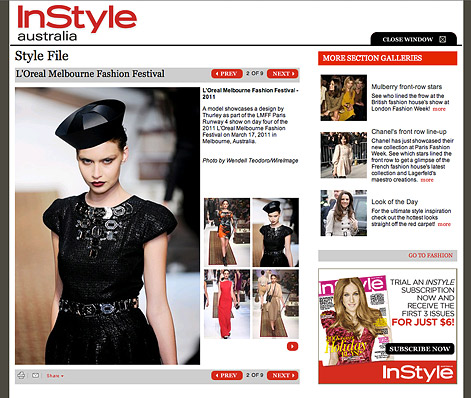The image size is (471, 398).
Task: Open the Share dropdown
Action: [x=55, y=376]
